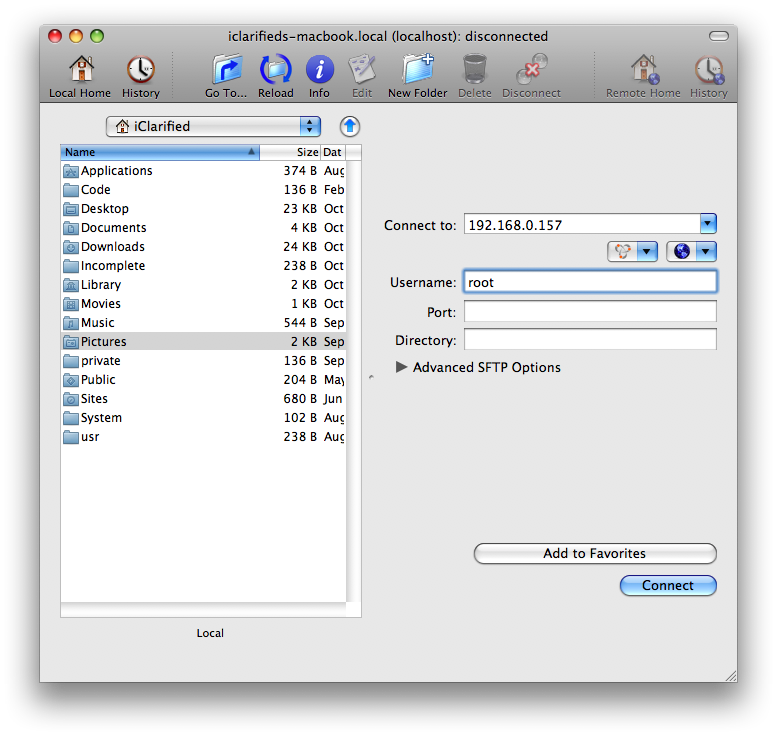Click the Remote Home toolbar icon
Image resolution: width=777 pixels, height=737 pixels.
tap(642, 71)
